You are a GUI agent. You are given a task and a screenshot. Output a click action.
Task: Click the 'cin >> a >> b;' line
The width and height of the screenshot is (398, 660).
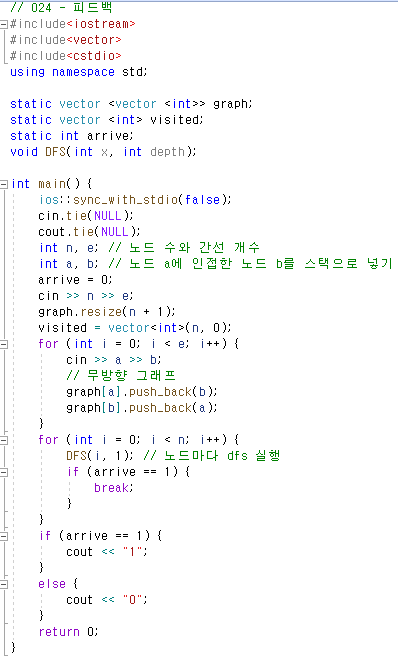pos(113,360)
